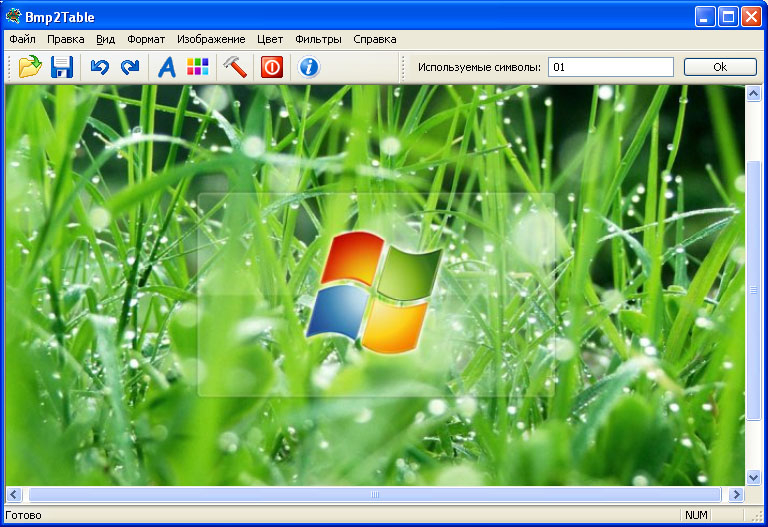This screenshot has width=768, height=527.
Task: Click the vertical scrollbar down arrow
Action: tap(753, 477)
